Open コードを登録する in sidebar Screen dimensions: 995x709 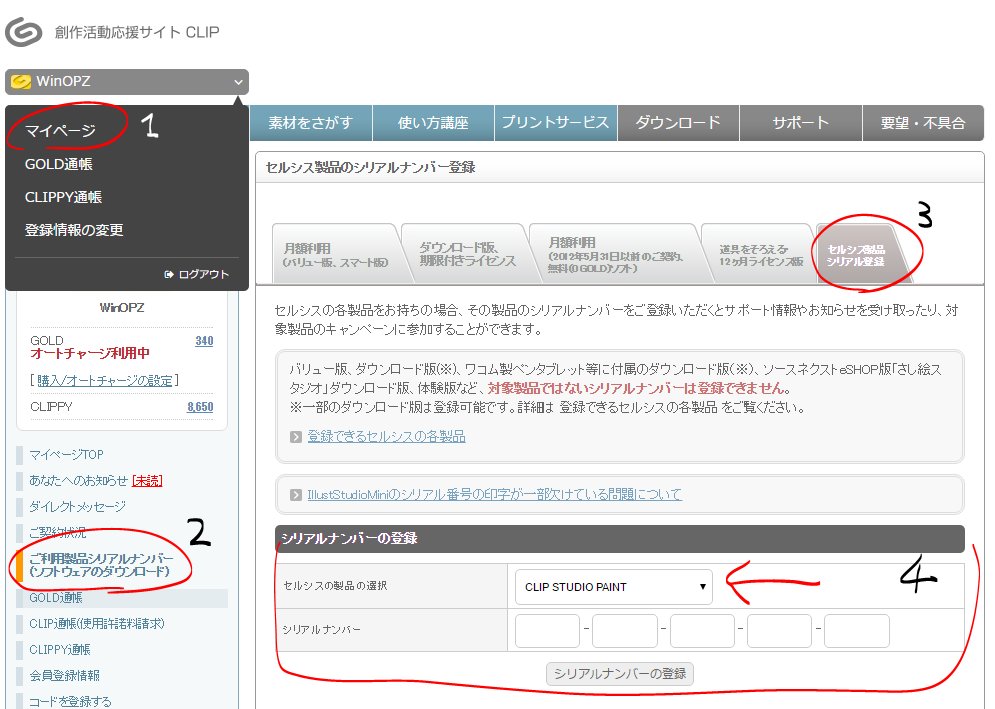[70, 701]
